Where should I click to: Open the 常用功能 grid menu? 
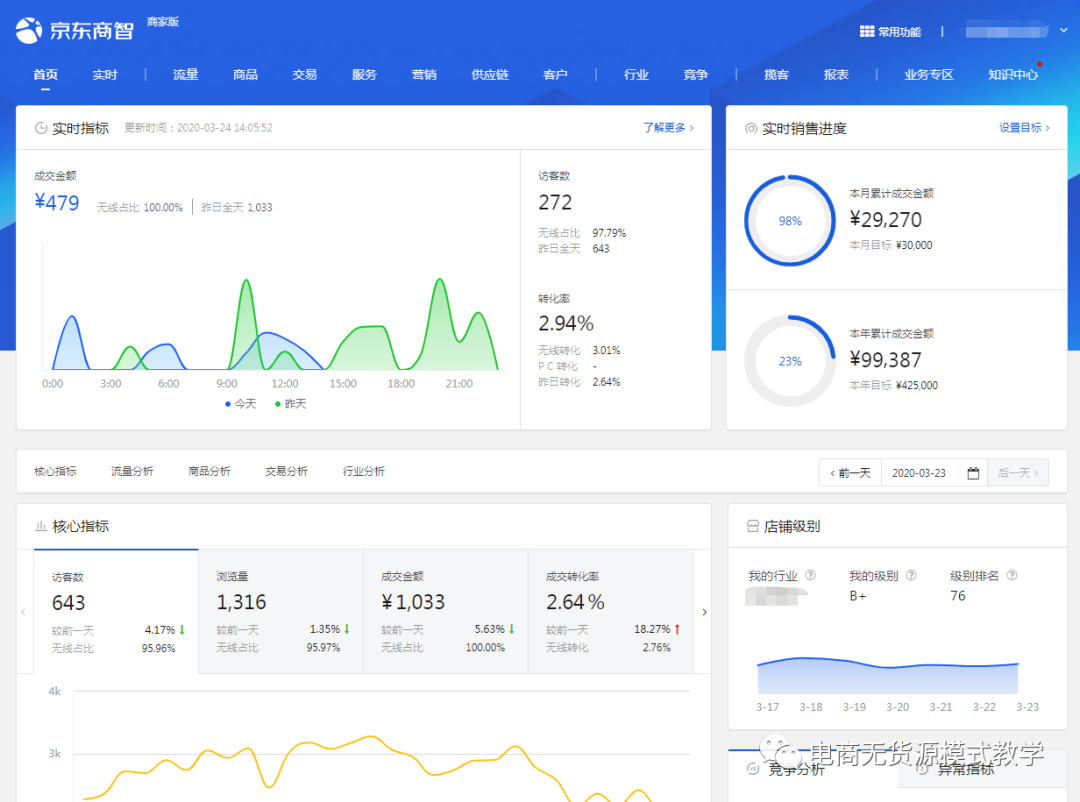[x=890, y=32]
